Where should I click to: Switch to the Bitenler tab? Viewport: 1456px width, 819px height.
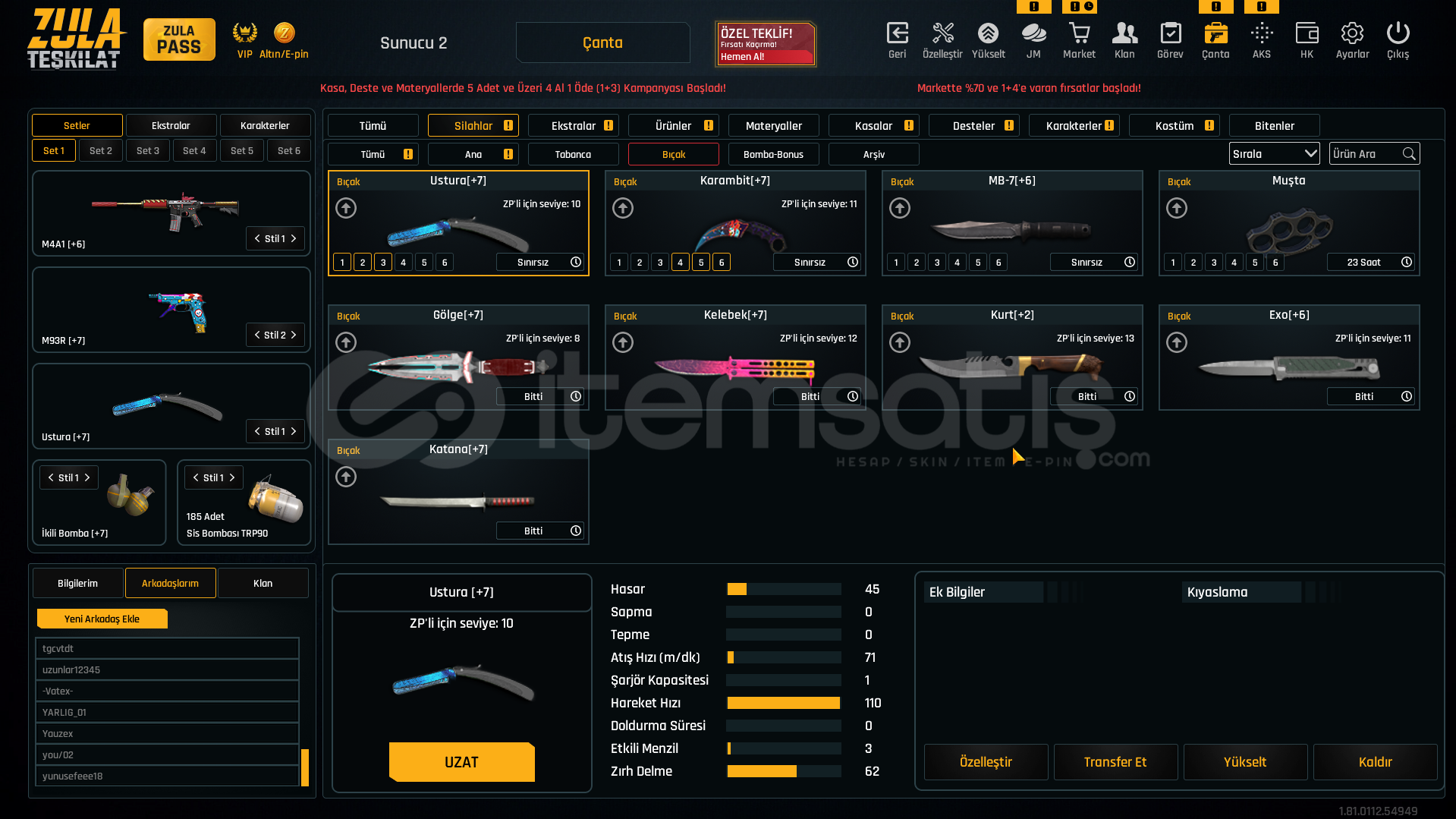(x=1274, y=125)
